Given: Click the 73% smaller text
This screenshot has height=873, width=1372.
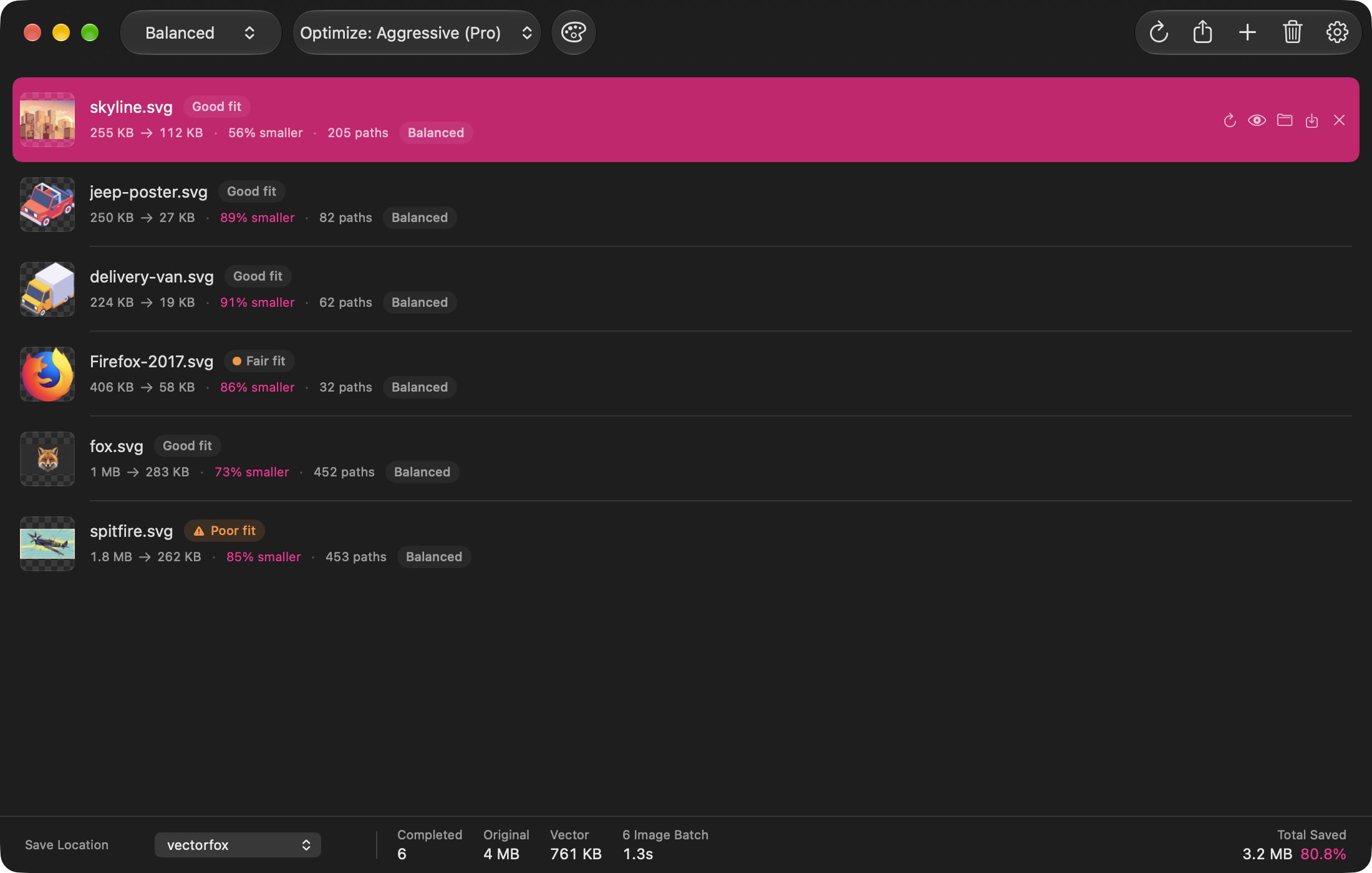Looking at the screenshot, I should click(x=252, y=472).
